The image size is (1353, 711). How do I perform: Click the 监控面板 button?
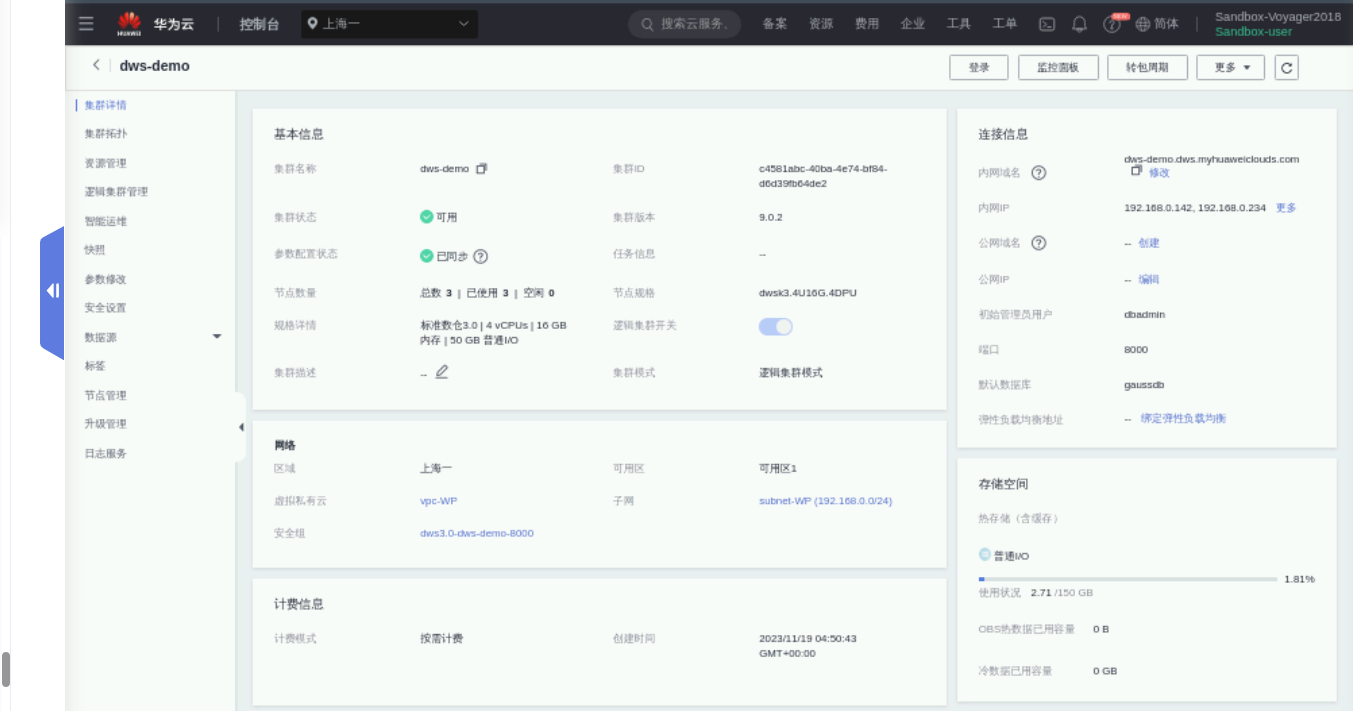click(1058, 67)
